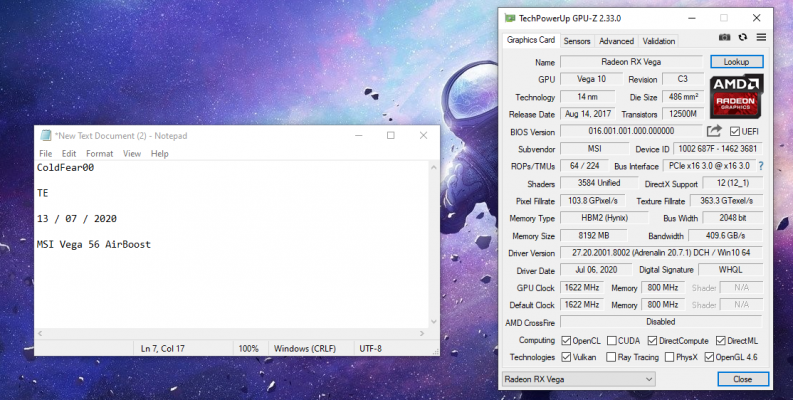Click Notepad's horizontal scrollbar right arrow

tap(422, 333)
